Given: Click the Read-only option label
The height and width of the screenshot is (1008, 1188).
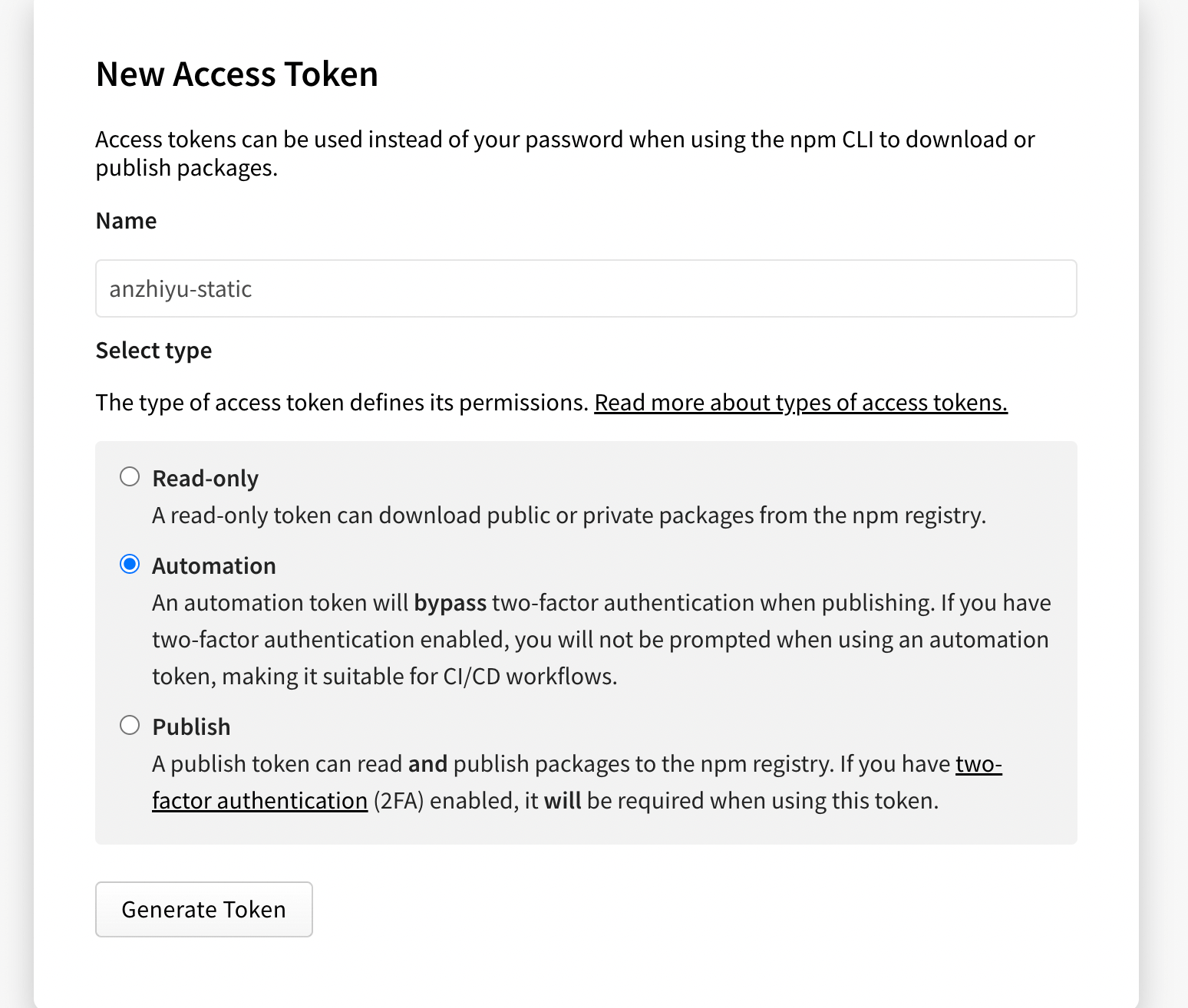Looking at the screenshot, I should point(205,478).
